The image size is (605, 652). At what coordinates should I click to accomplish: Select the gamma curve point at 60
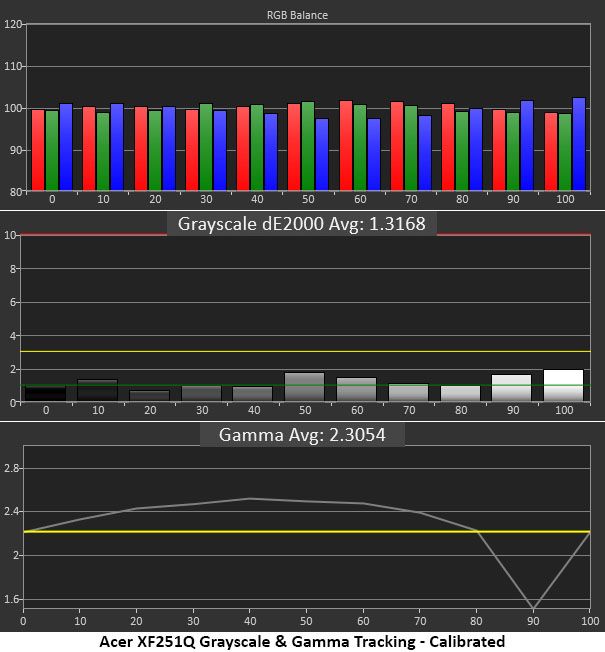(363, 503)
